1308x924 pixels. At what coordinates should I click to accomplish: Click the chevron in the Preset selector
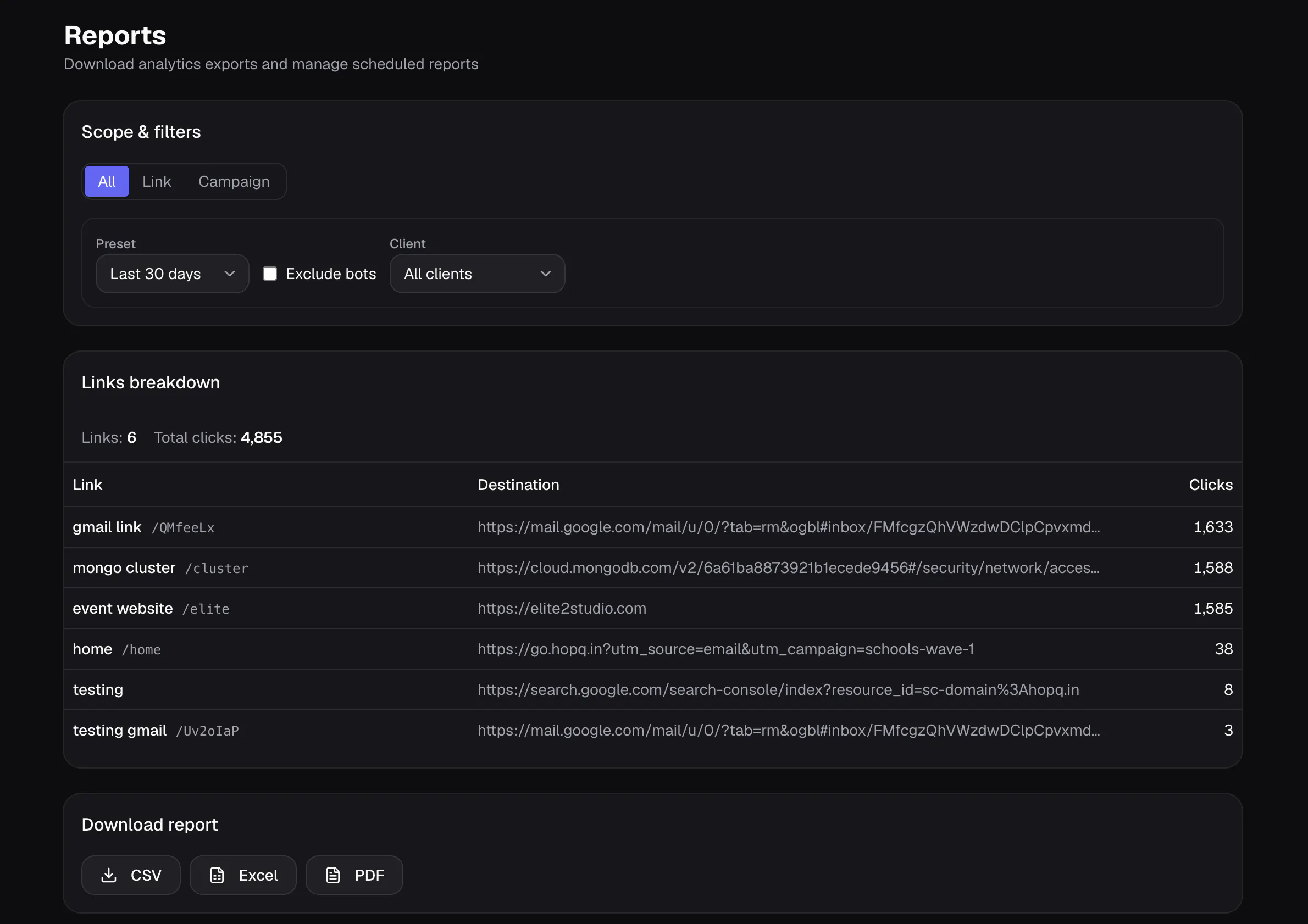(230, 274)
